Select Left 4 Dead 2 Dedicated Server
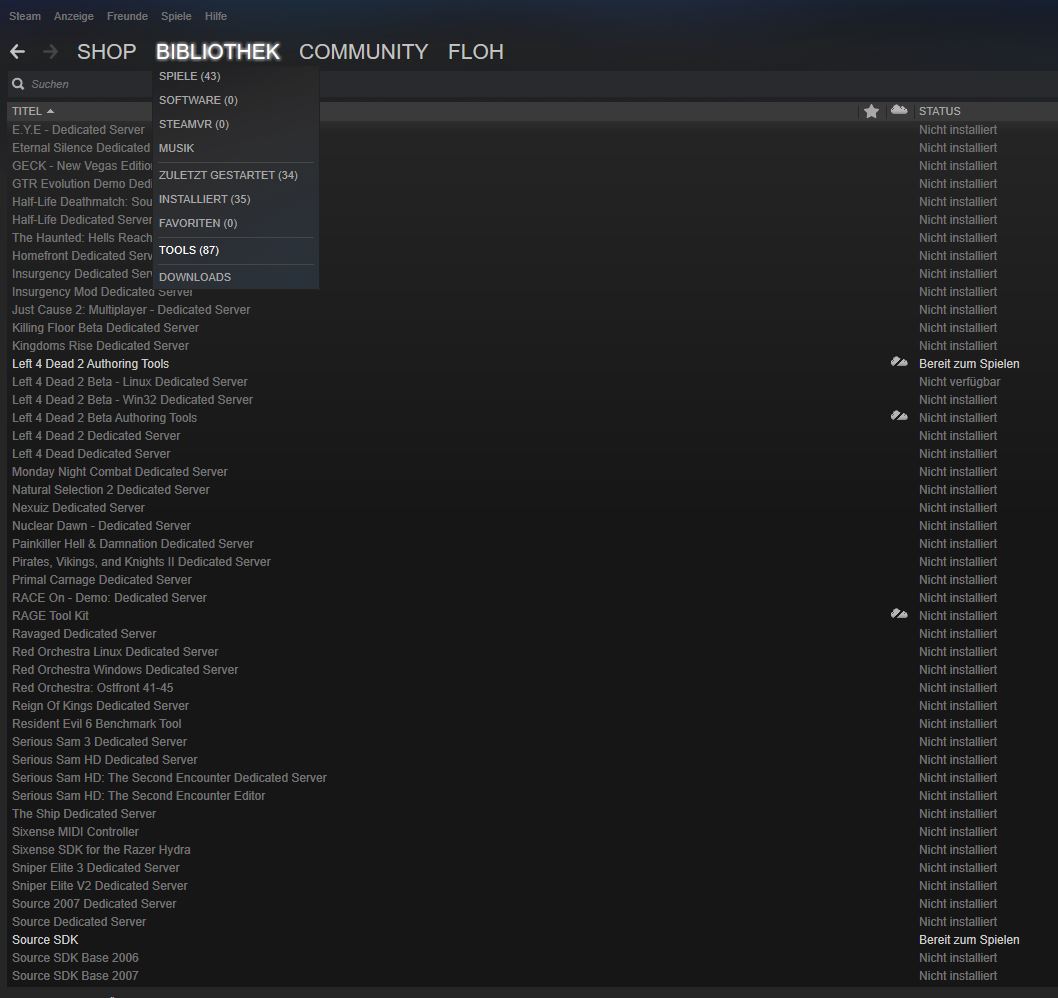 (x=96, y=436)
